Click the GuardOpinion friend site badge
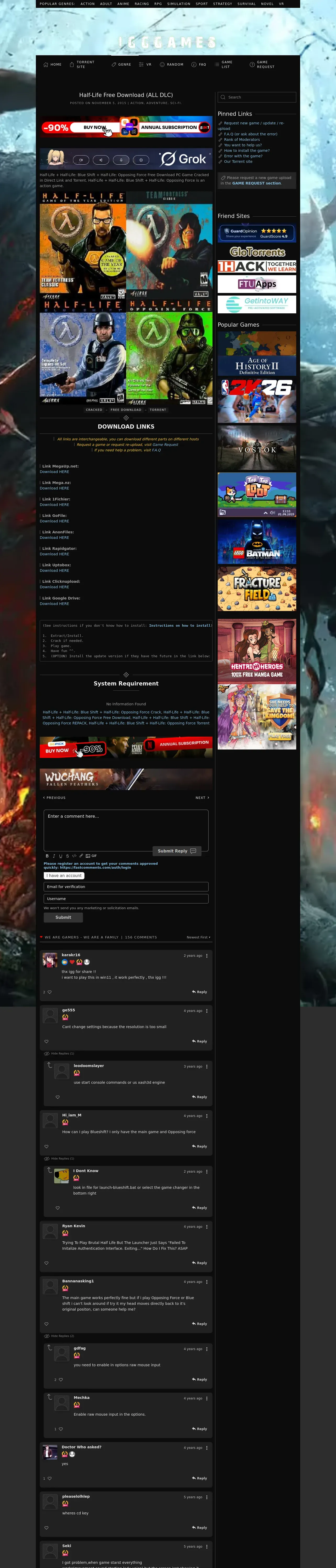The height and width of the screenshot is (1568, 336). click(x=257, y=233)
